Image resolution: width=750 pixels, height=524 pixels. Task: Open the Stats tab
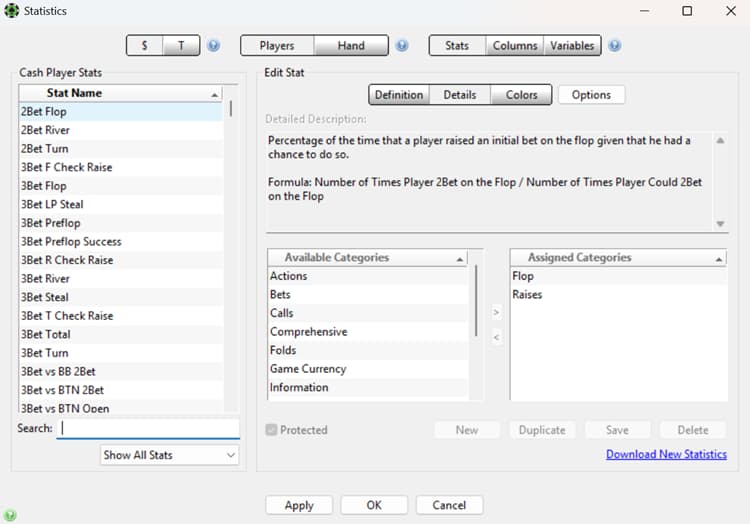point(457,45)
